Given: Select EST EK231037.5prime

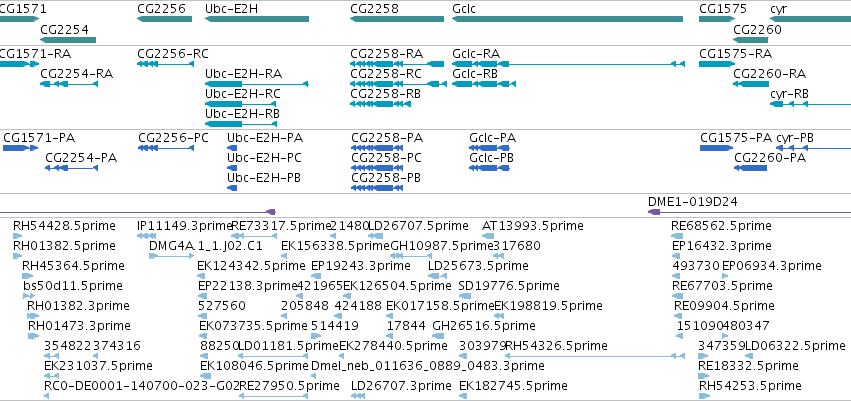Looking at the screenshot, I should (x=51, y=375).
